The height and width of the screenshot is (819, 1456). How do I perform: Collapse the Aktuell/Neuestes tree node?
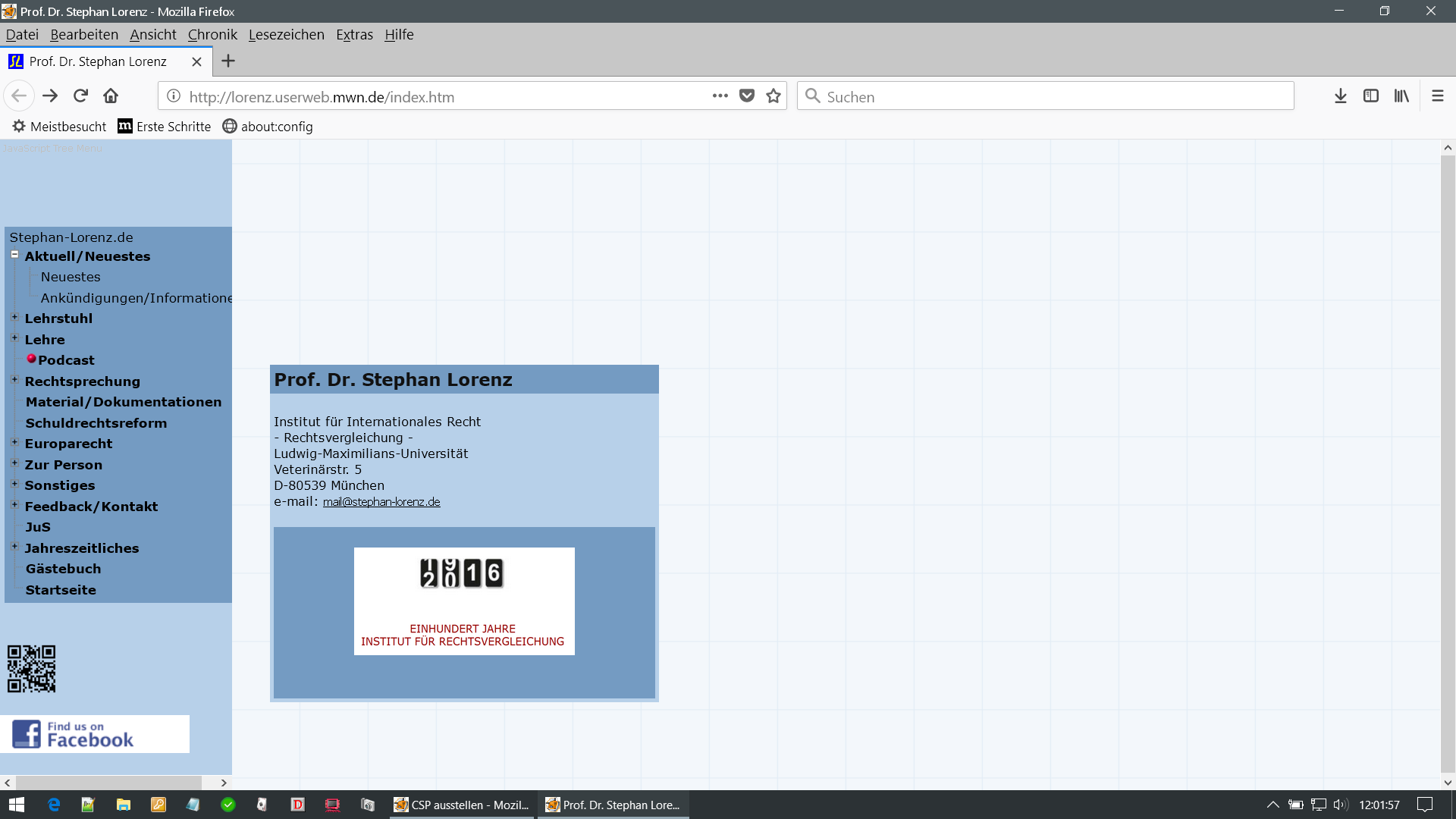click(14, 255)
